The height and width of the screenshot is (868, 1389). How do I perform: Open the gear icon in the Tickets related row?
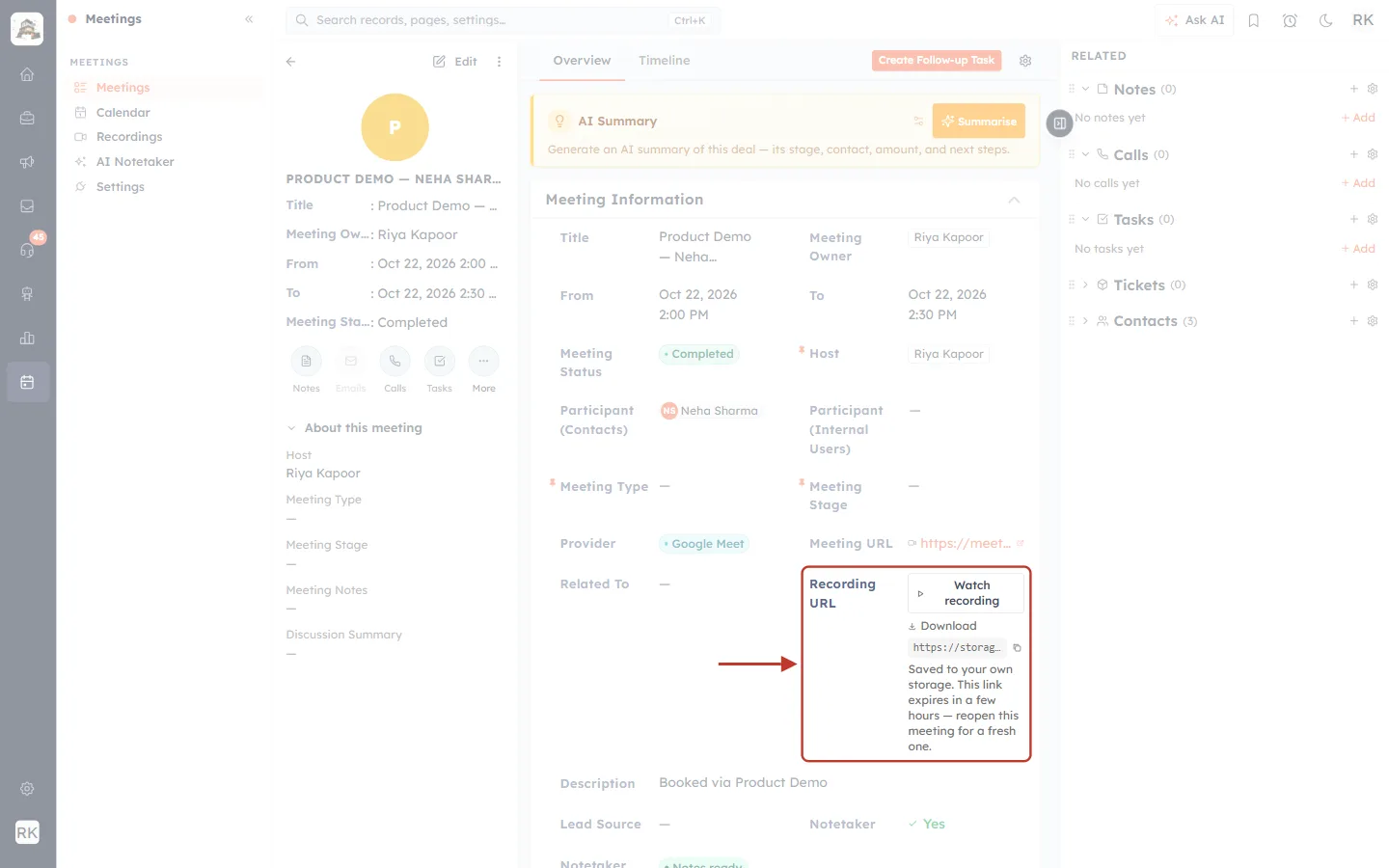pyautogui.click(x=1373, y=285)
